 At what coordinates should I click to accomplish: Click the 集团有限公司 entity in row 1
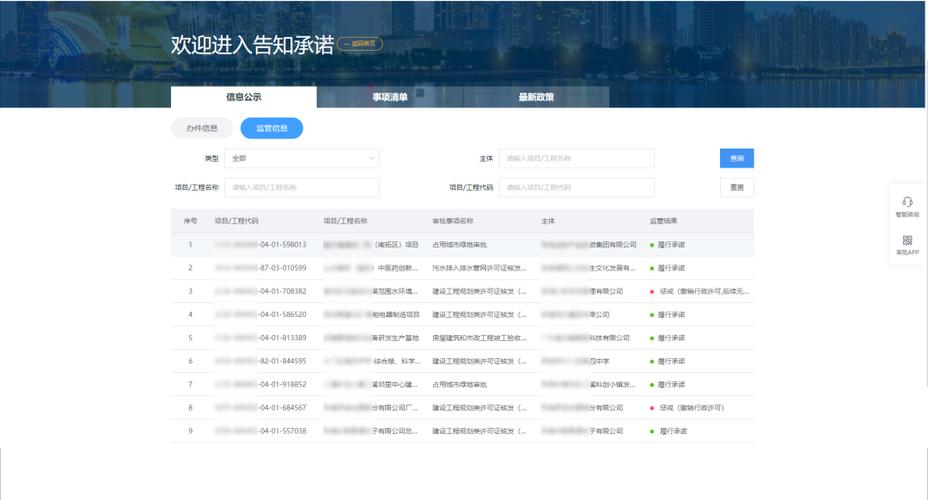tap(589, 244)
